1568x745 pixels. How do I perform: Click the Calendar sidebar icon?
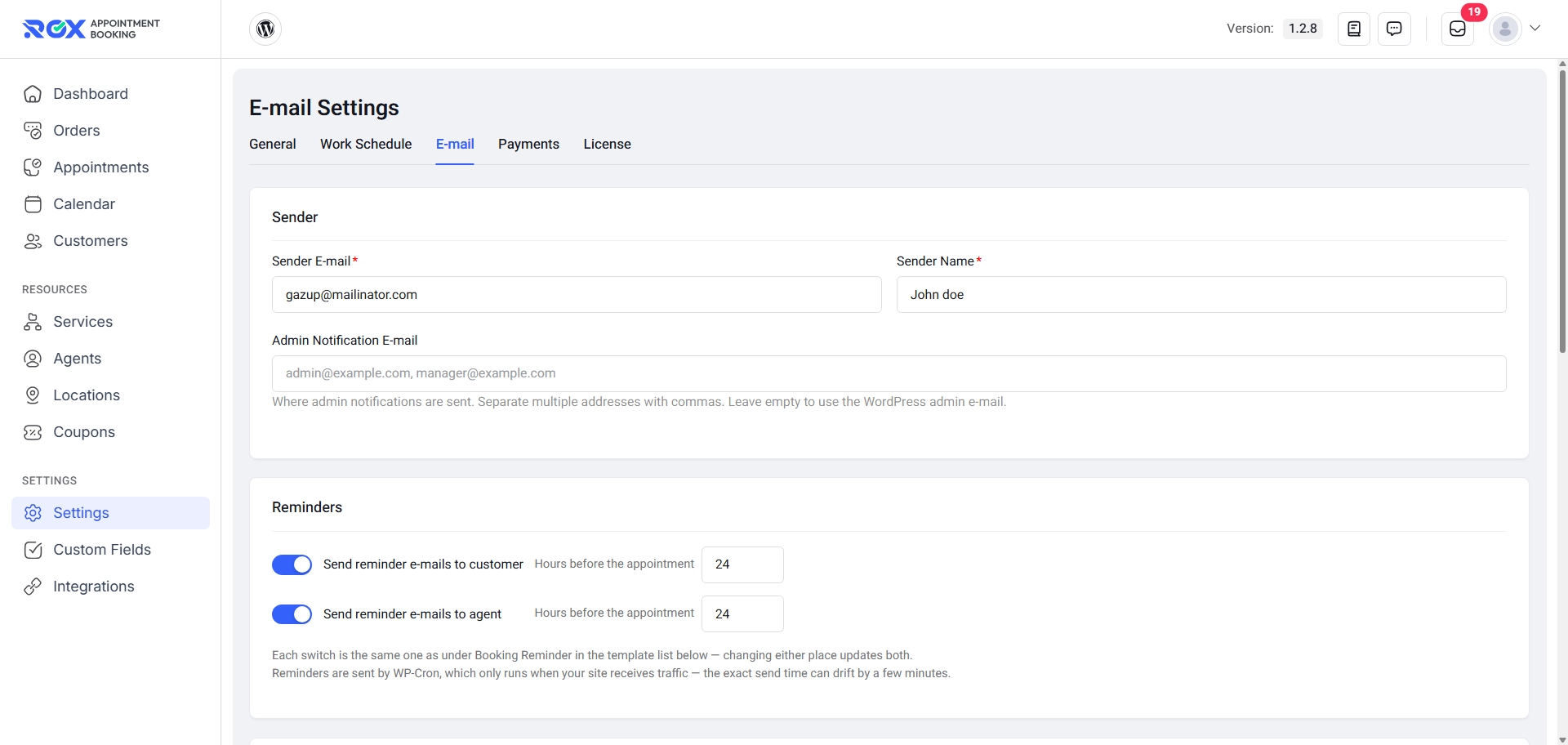click(x=33, y=204)
